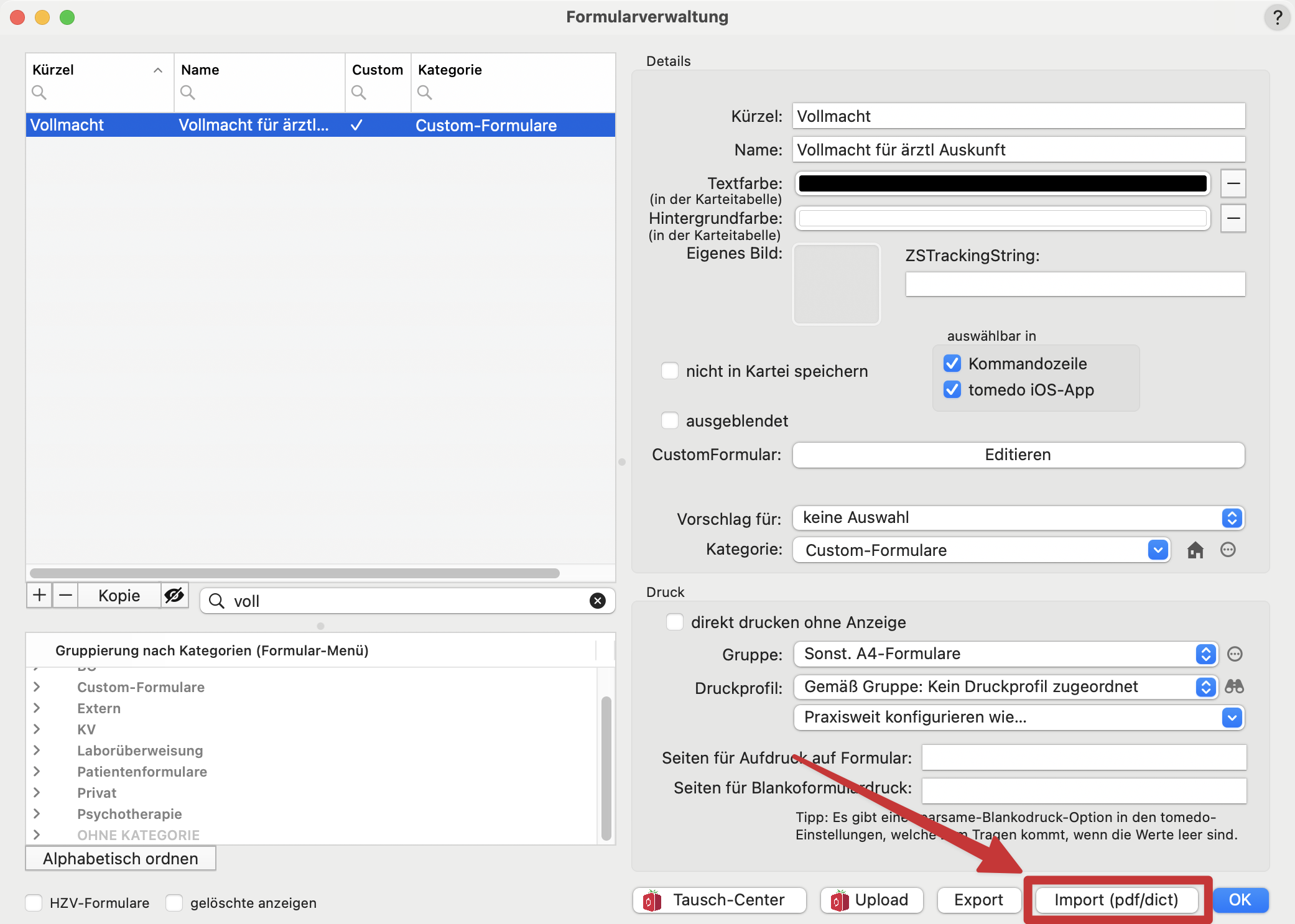Click the house icon next to Kategorie
Image resolution: width=1295 pixels, height=924 pixels.
tap(1195, 550)
